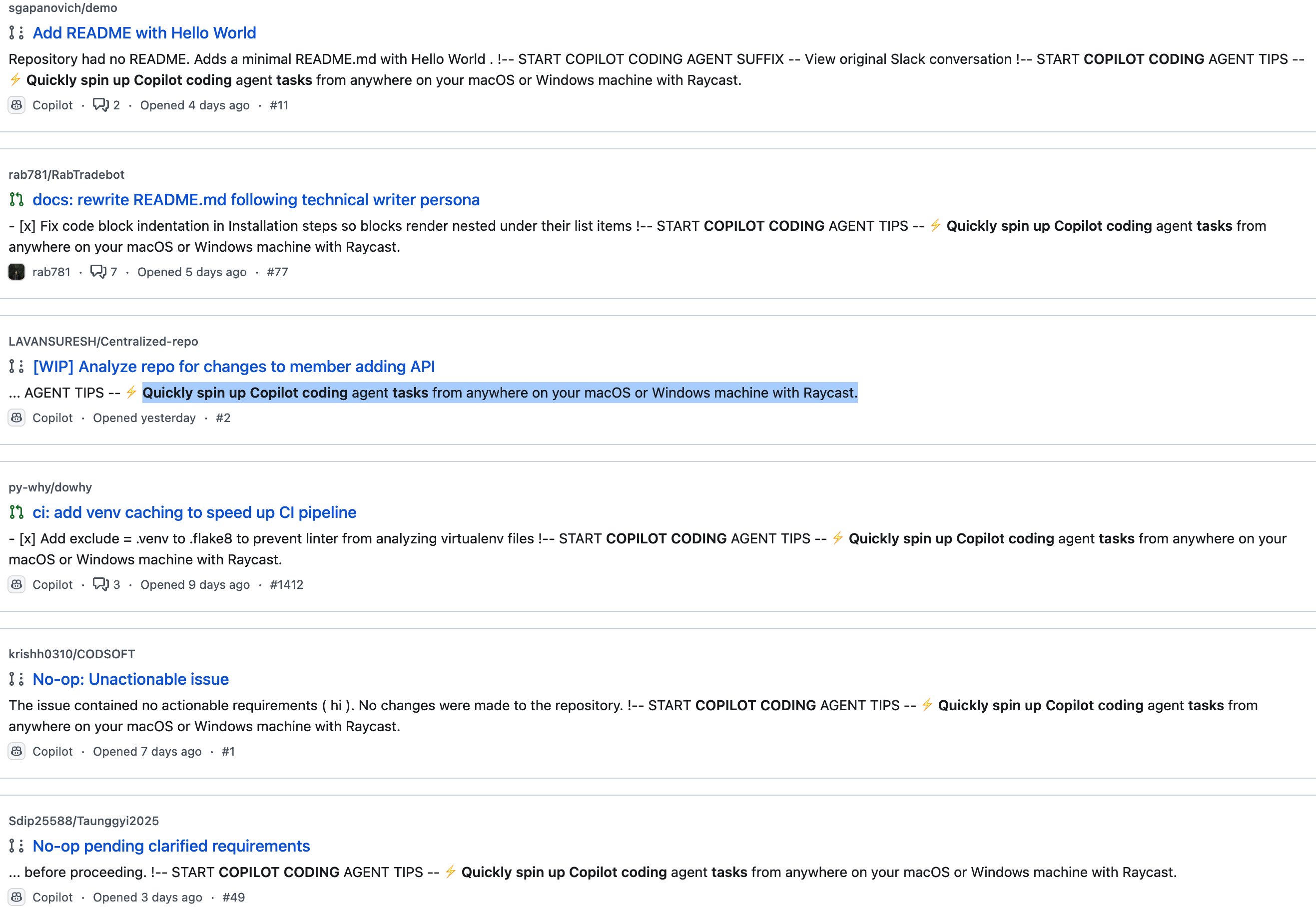The width and height of the screenshot is (1316, 908).
Task: Open the No-op: Unactionable issue pull request
Action: 131,679
